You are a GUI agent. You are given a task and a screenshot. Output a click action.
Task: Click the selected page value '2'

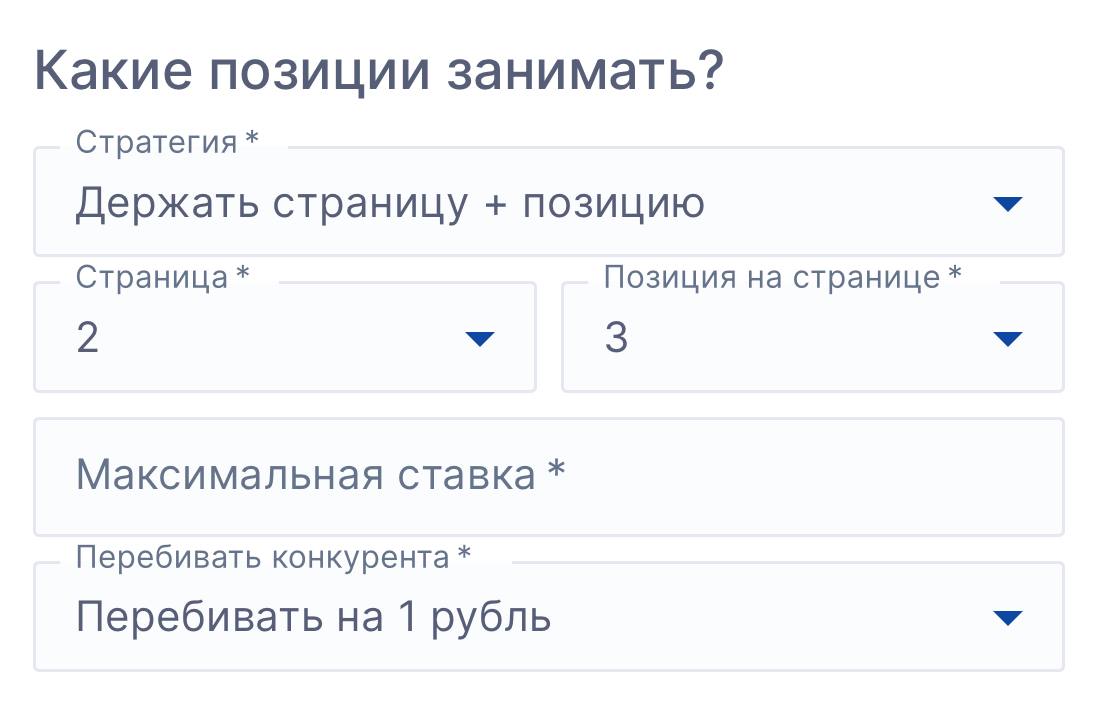88,339
